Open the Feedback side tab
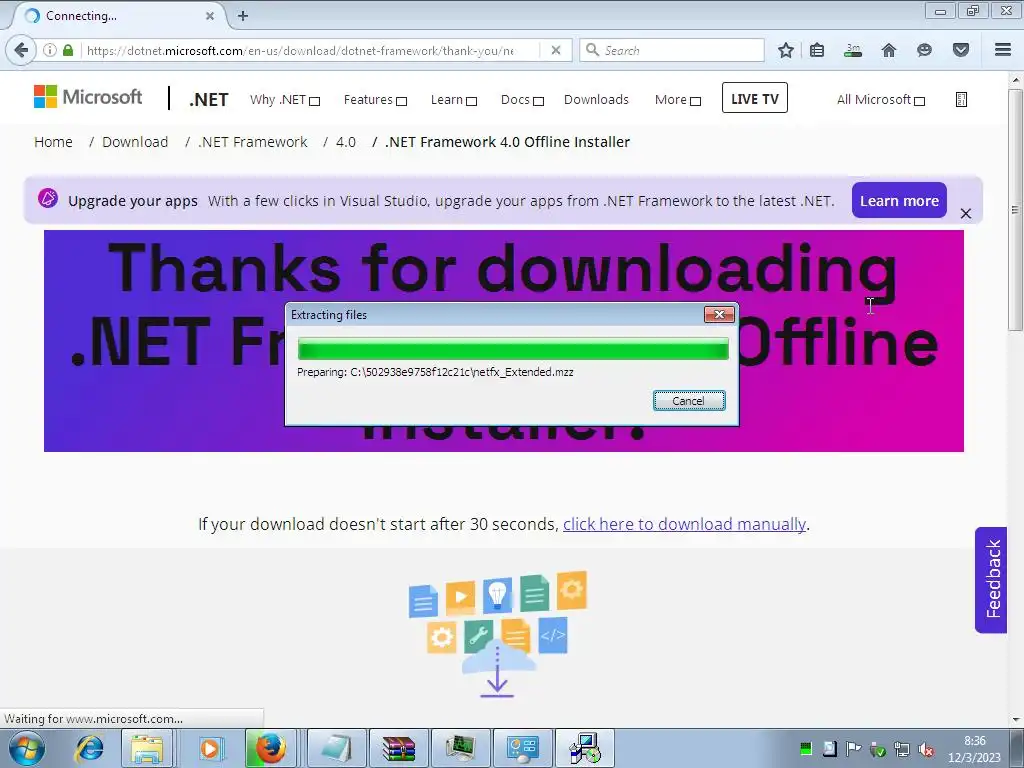This screenshot has height=768, width=1024. [991, 580]
